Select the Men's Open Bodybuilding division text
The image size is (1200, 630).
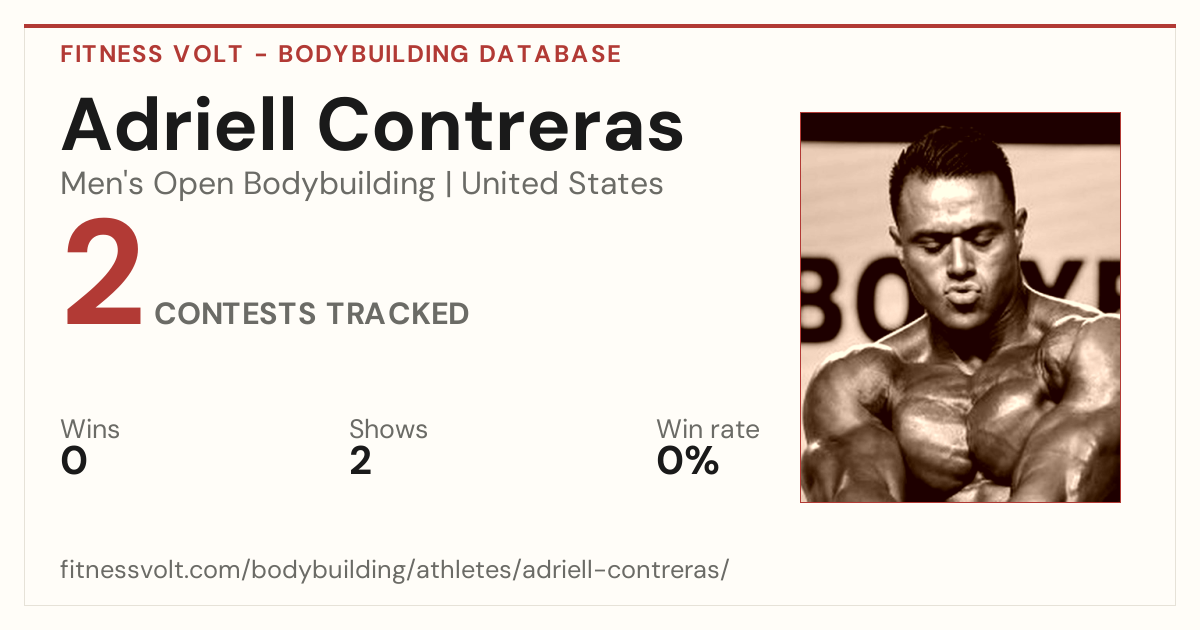point(248,184)
